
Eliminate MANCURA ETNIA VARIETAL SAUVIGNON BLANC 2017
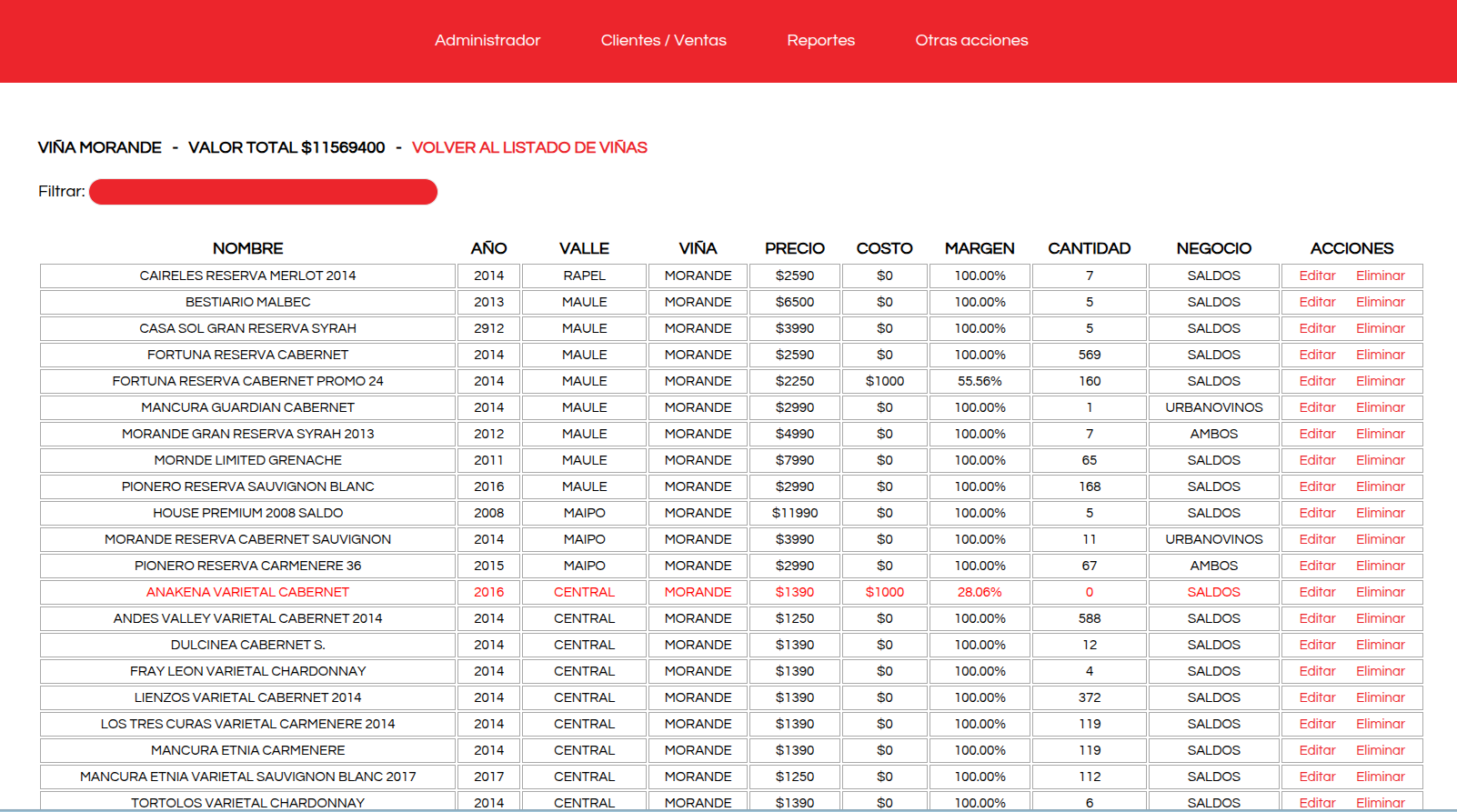coord(1381,777)
